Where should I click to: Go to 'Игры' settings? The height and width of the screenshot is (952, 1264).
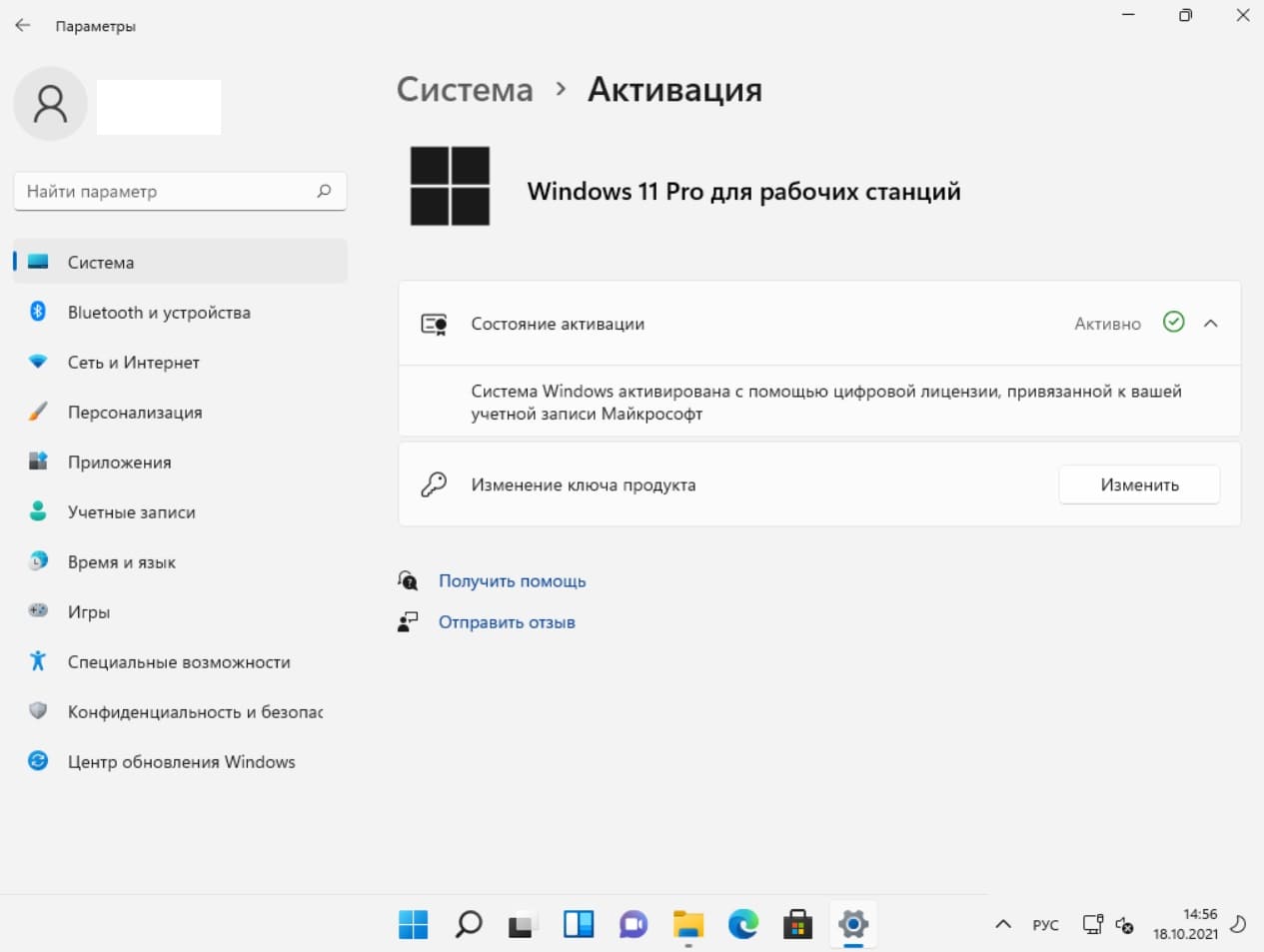click(180, 611)
